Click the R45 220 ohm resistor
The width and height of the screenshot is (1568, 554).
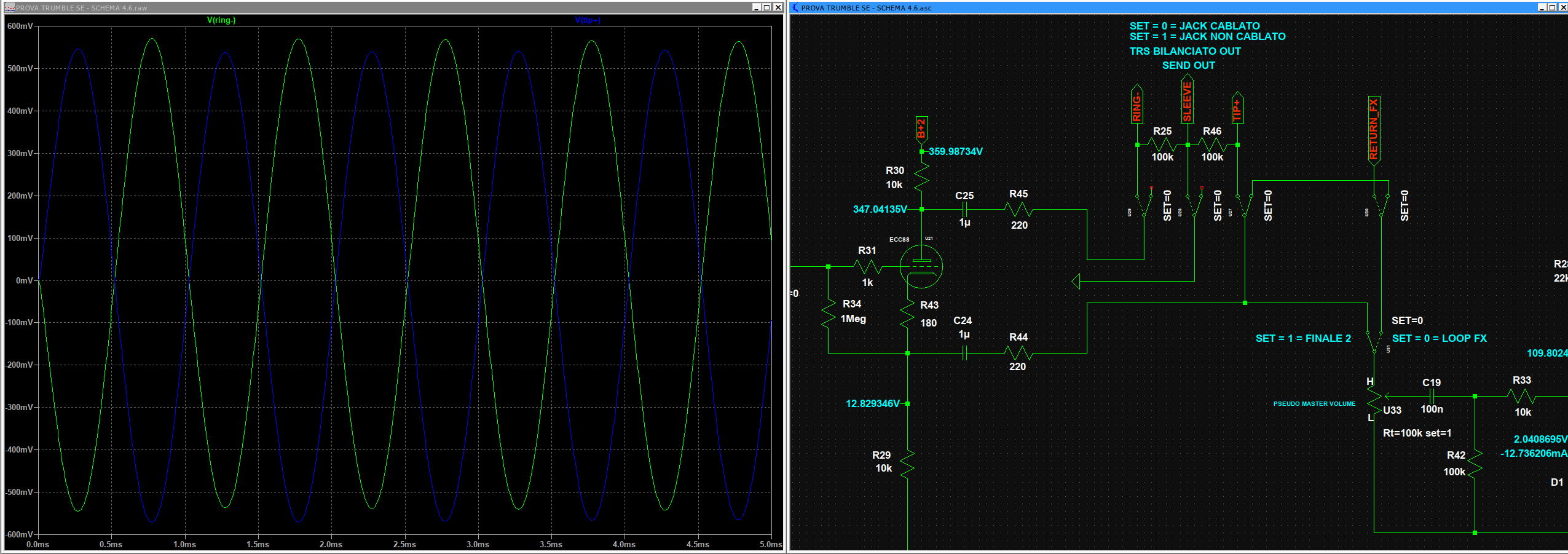[x=1018, y=210]
